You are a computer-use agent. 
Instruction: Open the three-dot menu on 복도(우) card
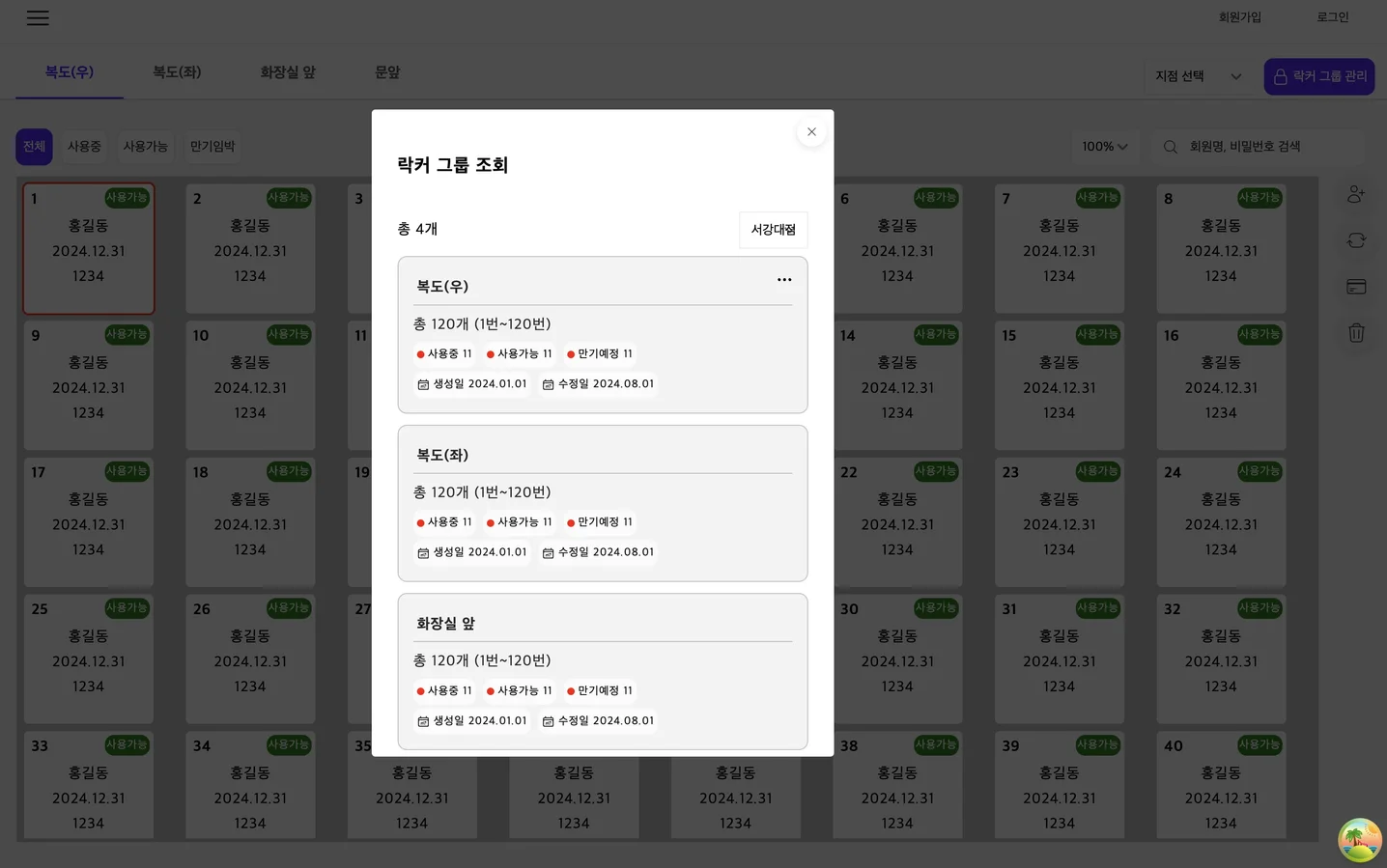click(784, 280)
